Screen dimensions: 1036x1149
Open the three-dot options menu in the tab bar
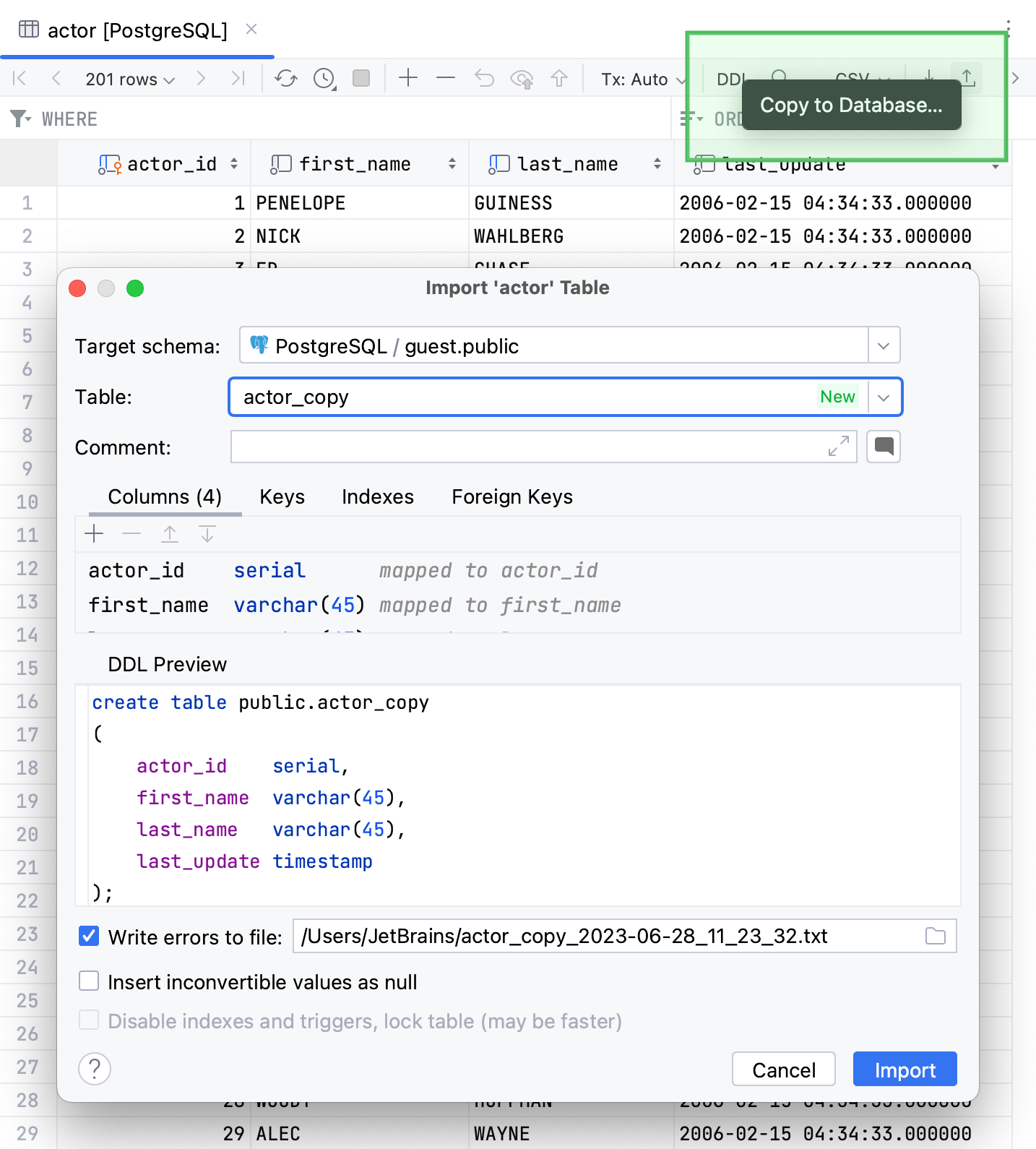[x=1008, y=30]
